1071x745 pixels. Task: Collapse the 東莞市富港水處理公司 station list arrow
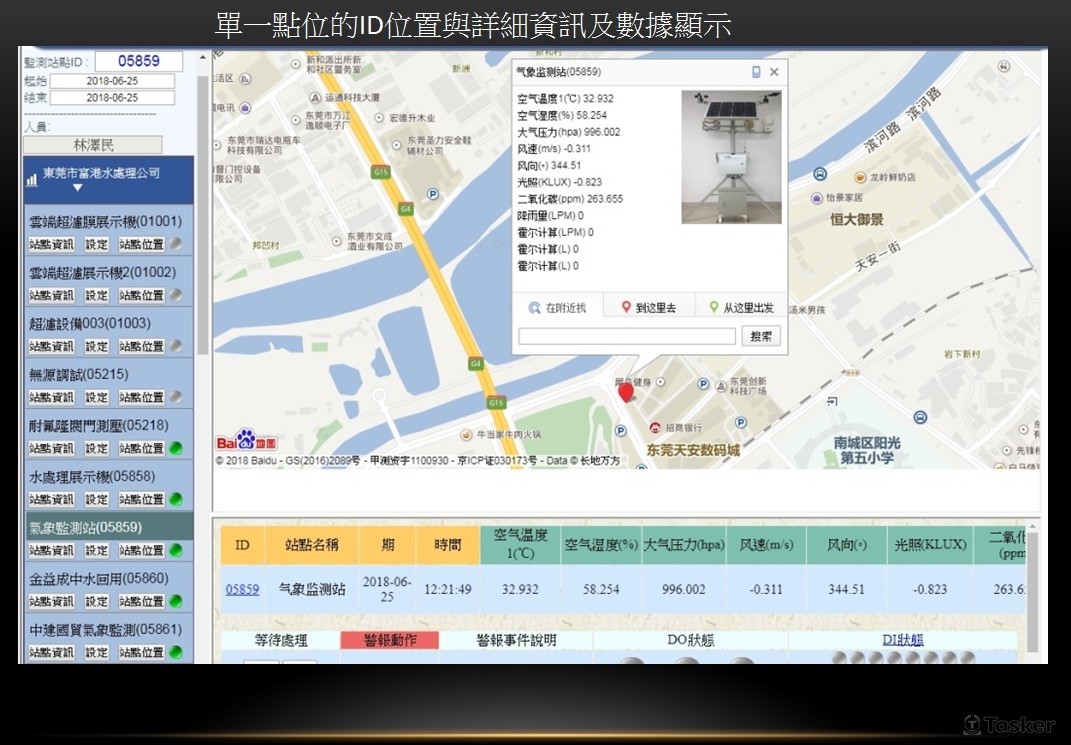click(x=77, y=188)
